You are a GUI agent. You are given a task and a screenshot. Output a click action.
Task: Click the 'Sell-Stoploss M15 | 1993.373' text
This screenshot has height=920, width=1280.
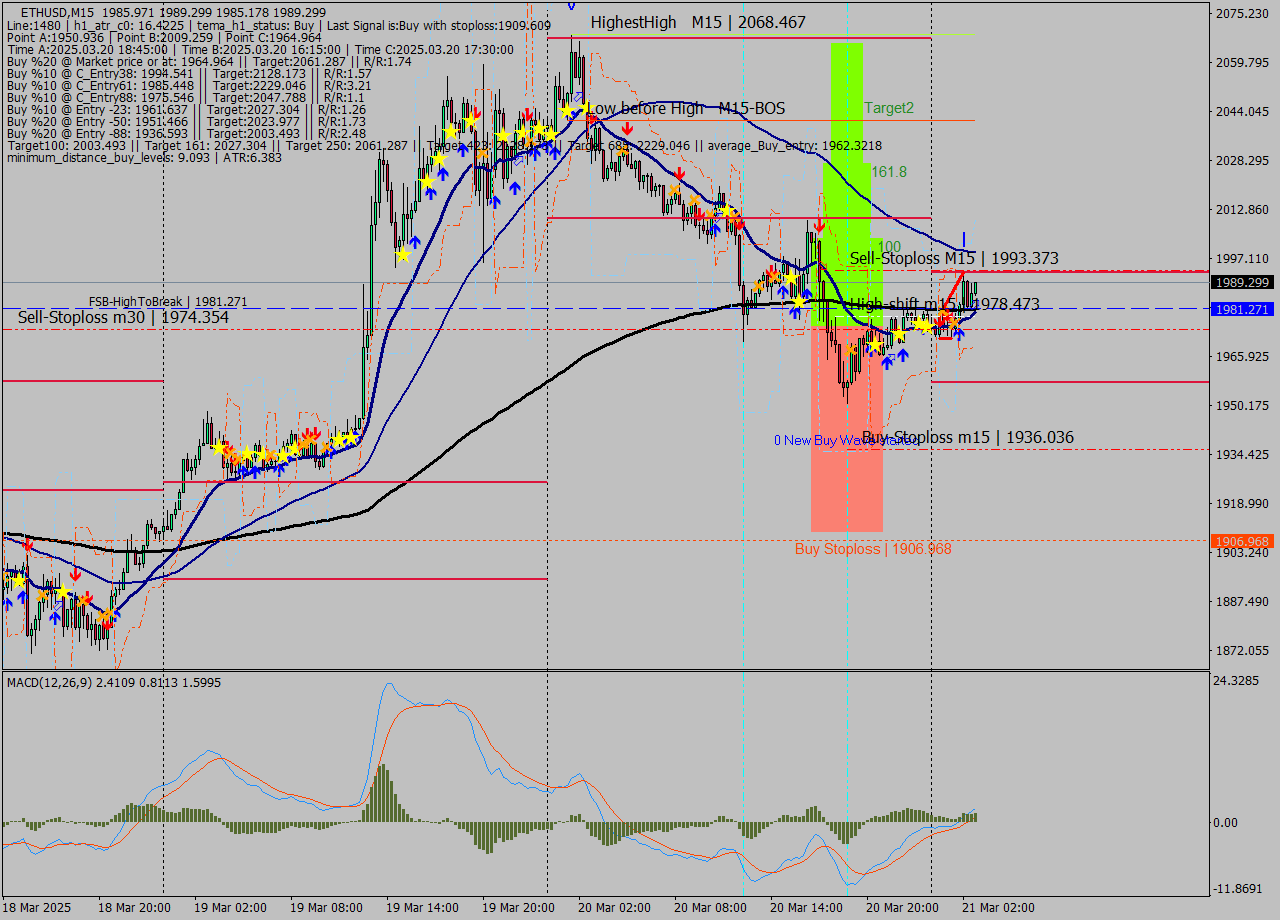coord(955,258)
